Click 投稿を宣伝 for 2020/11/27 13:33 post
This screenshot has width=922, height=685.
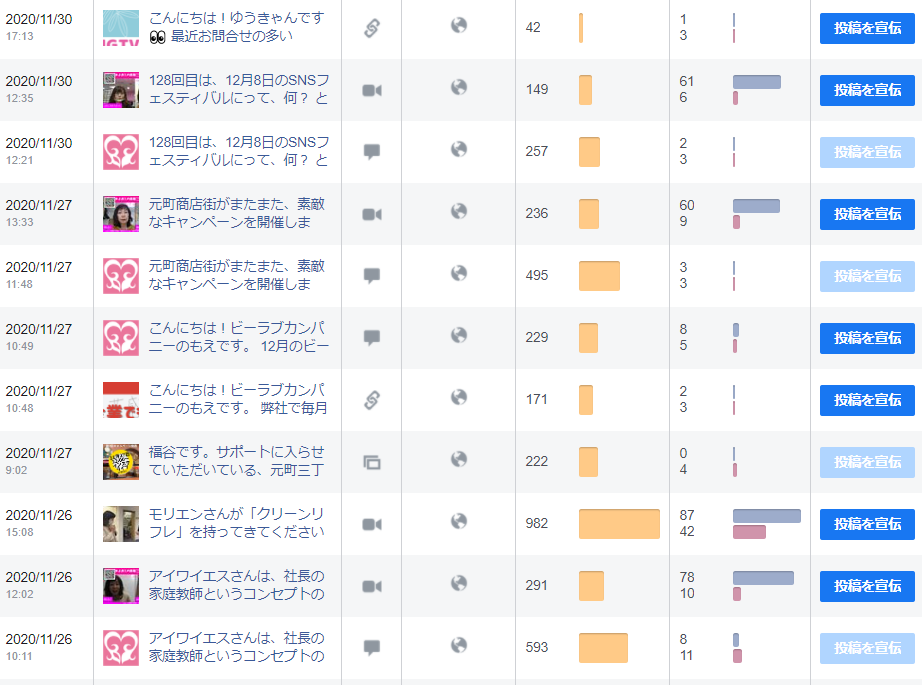pos(867,214)
